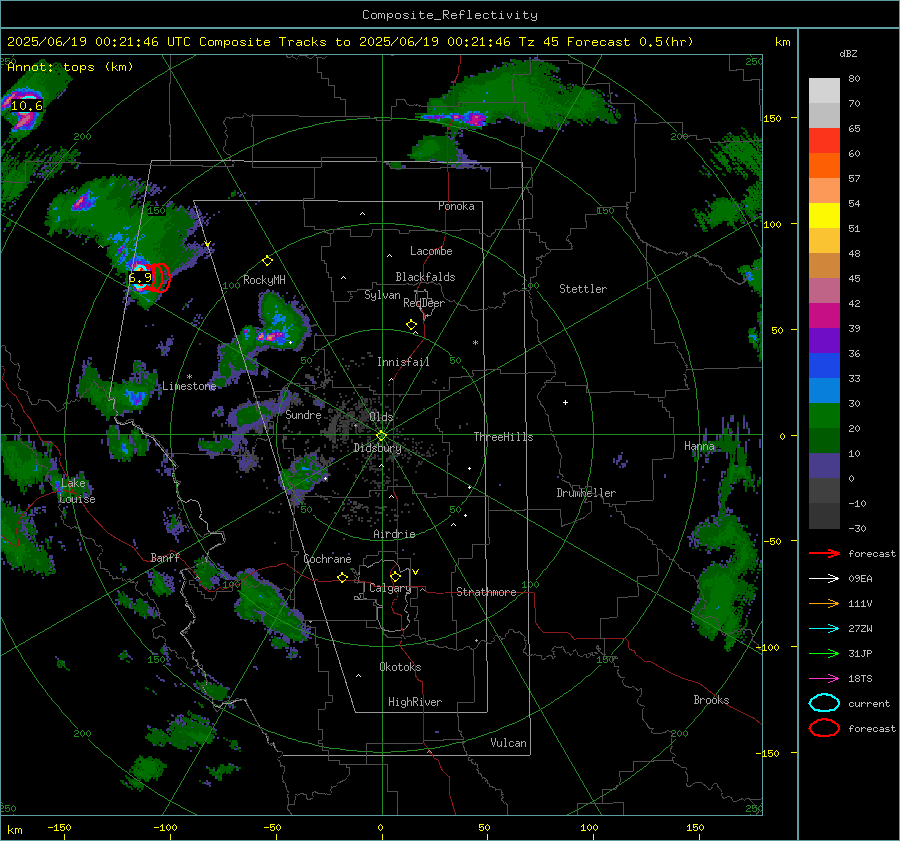This screenshot has width=900, height=841.
Task: Click the yellow diamond marker above Calgary
Action: [395, 576]
